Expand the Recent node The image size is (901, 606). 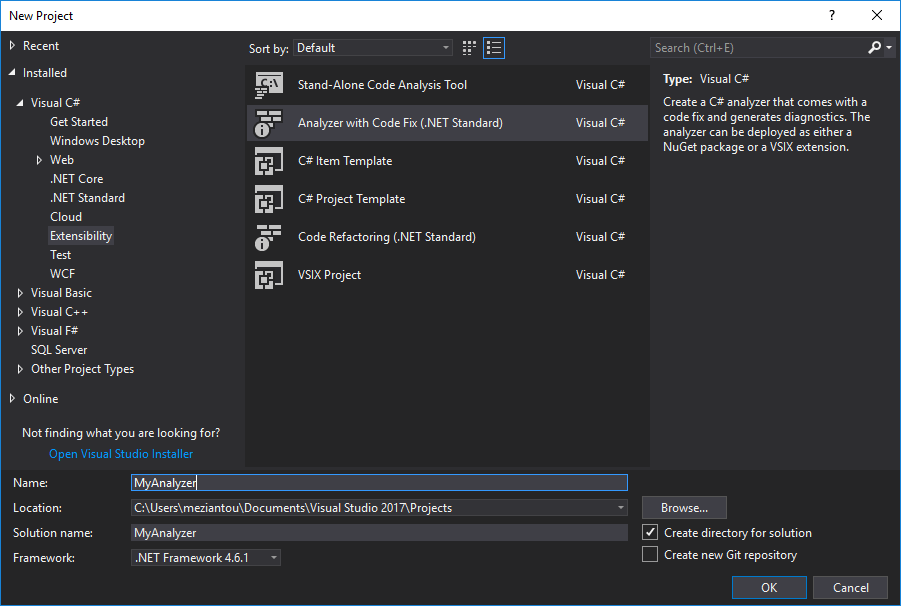coord(12,45)
